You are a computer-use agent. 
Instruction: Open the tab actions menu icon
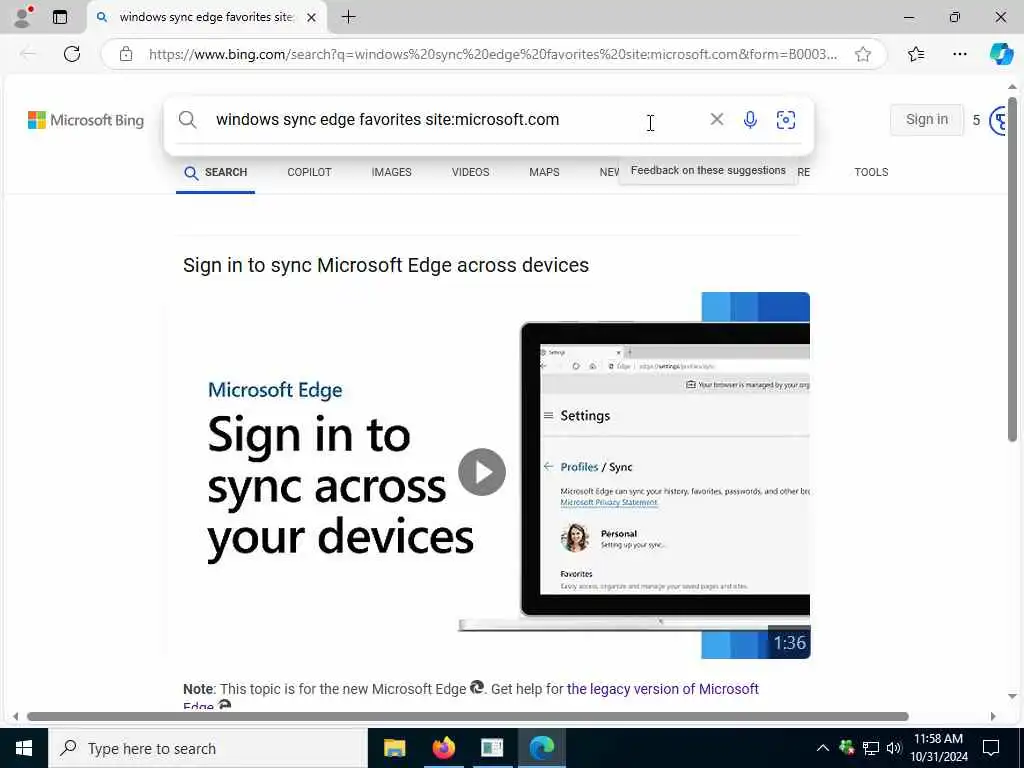click(x=60, y=17)
